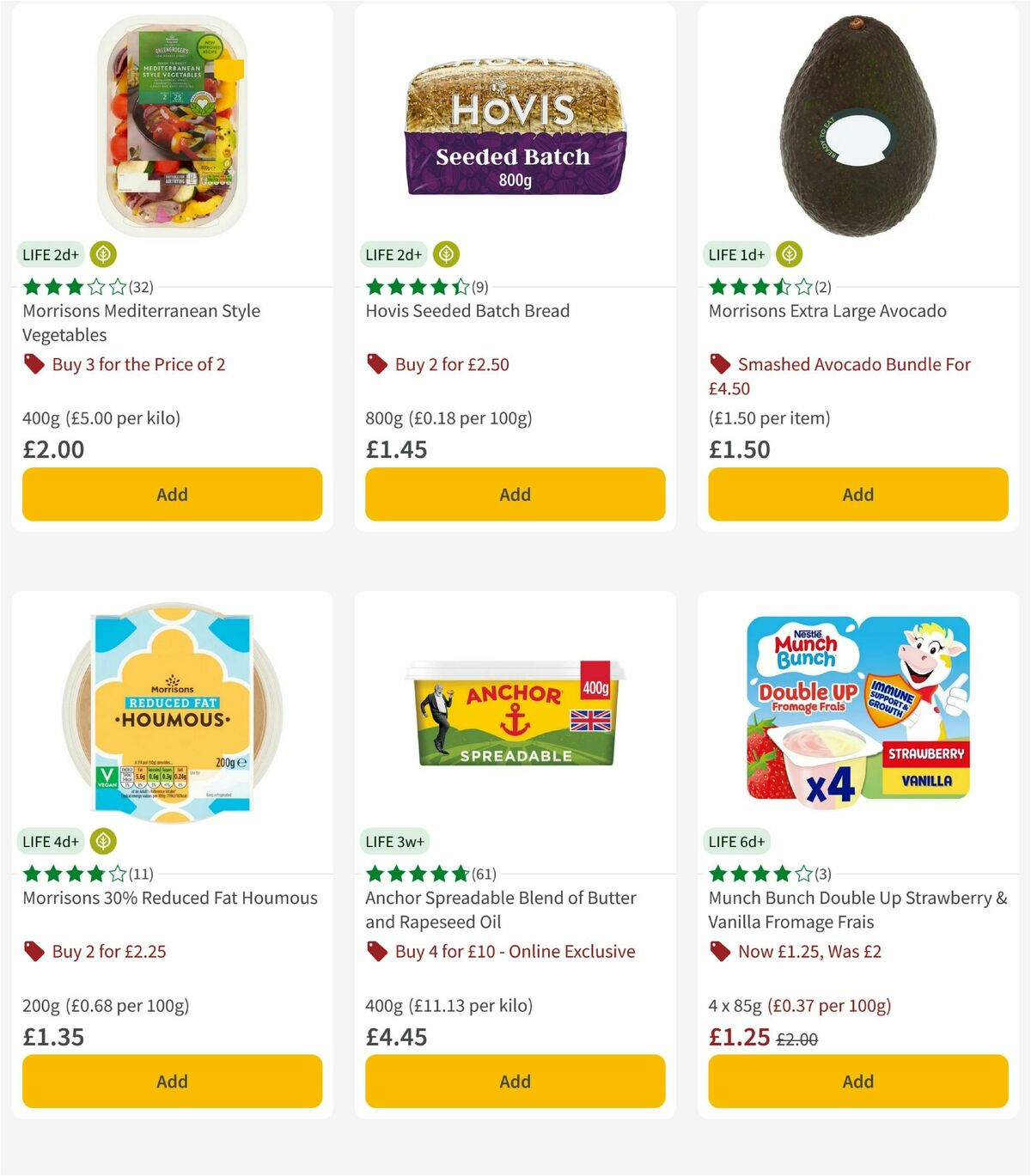Click the red tag icon beside 'Buy 3 for the Price of 2'
The height and width of the screenshot is (1176, 1031).
click(x=34, y=364)
